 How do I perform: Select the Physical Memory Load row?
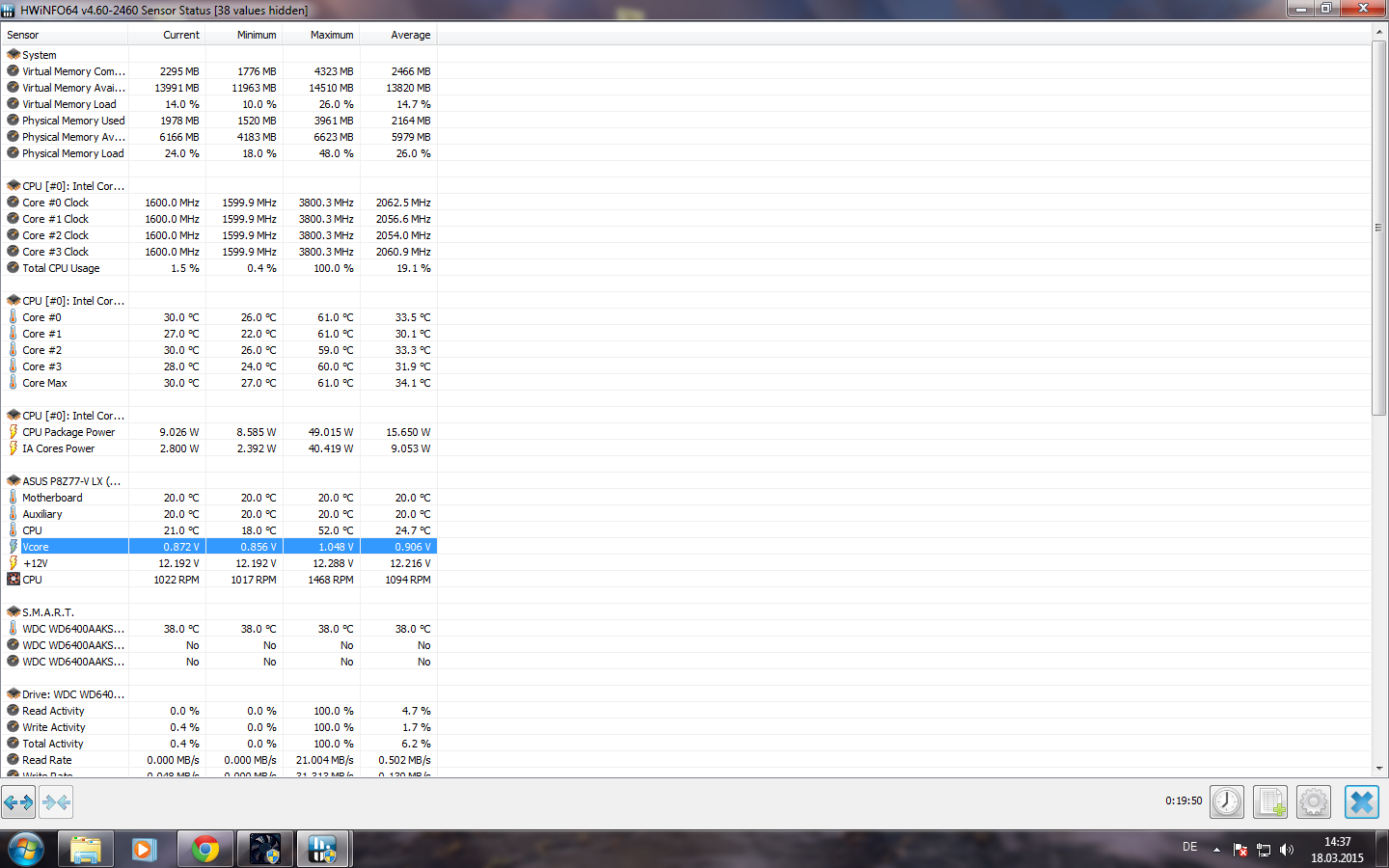click(x=220, y=153)
